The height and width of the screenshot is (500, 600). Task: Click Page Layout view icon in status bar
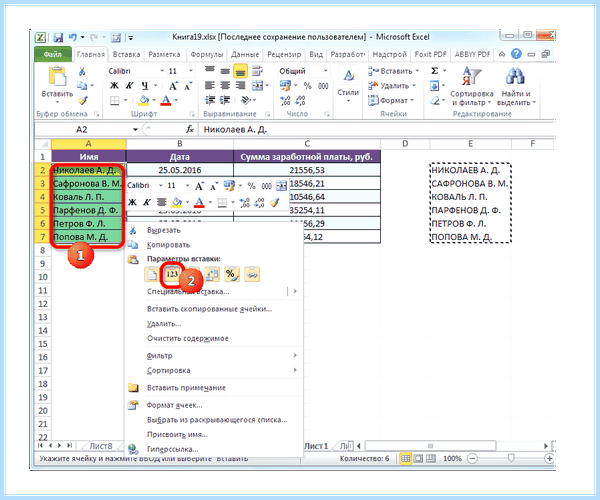(x=418, y=458)
